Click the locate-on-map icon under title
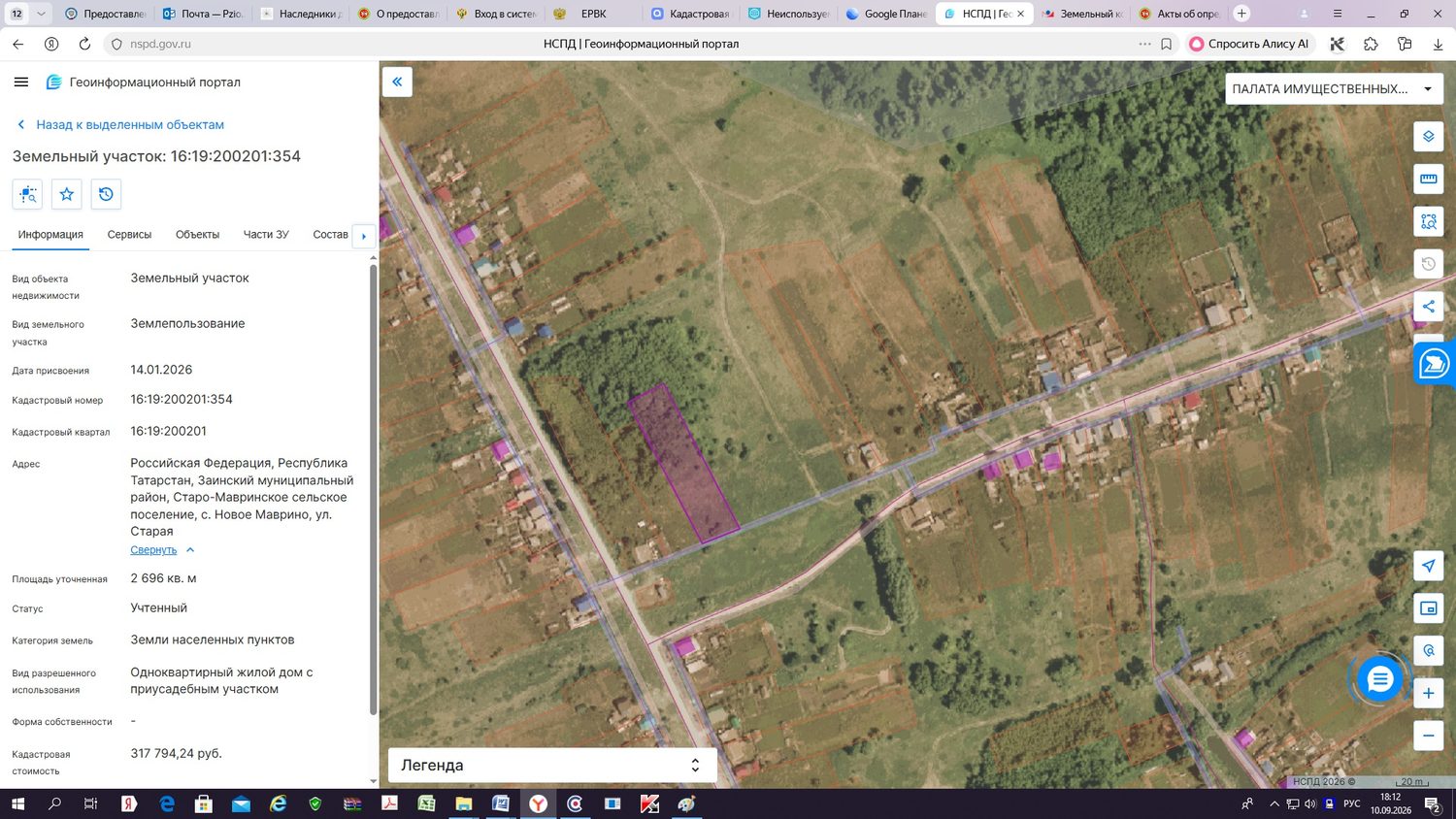Screen dimensions: 1456x819 click(28, 194)
